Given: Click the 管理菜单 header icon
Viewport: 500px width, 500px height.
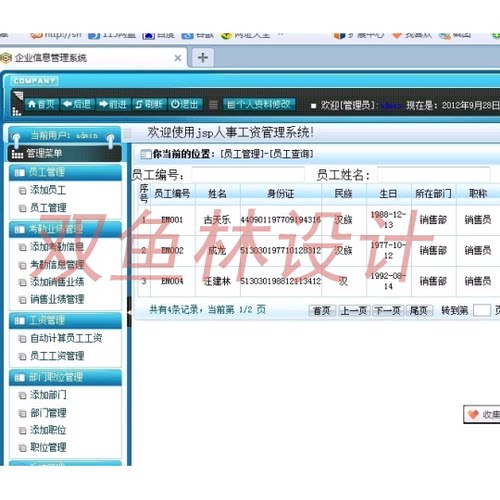Looking at the screenshot, I should [x=17, y=154].
